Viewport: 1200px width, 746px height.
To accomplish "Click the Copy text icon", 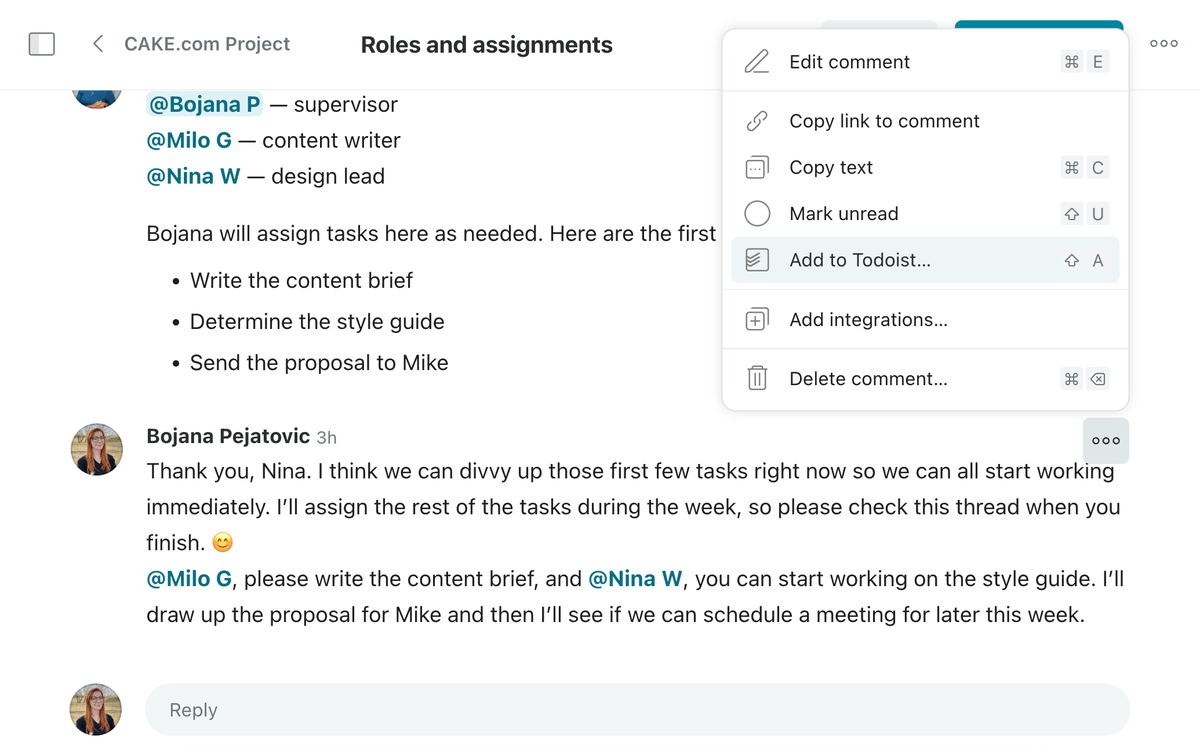I will coord(757,168).
